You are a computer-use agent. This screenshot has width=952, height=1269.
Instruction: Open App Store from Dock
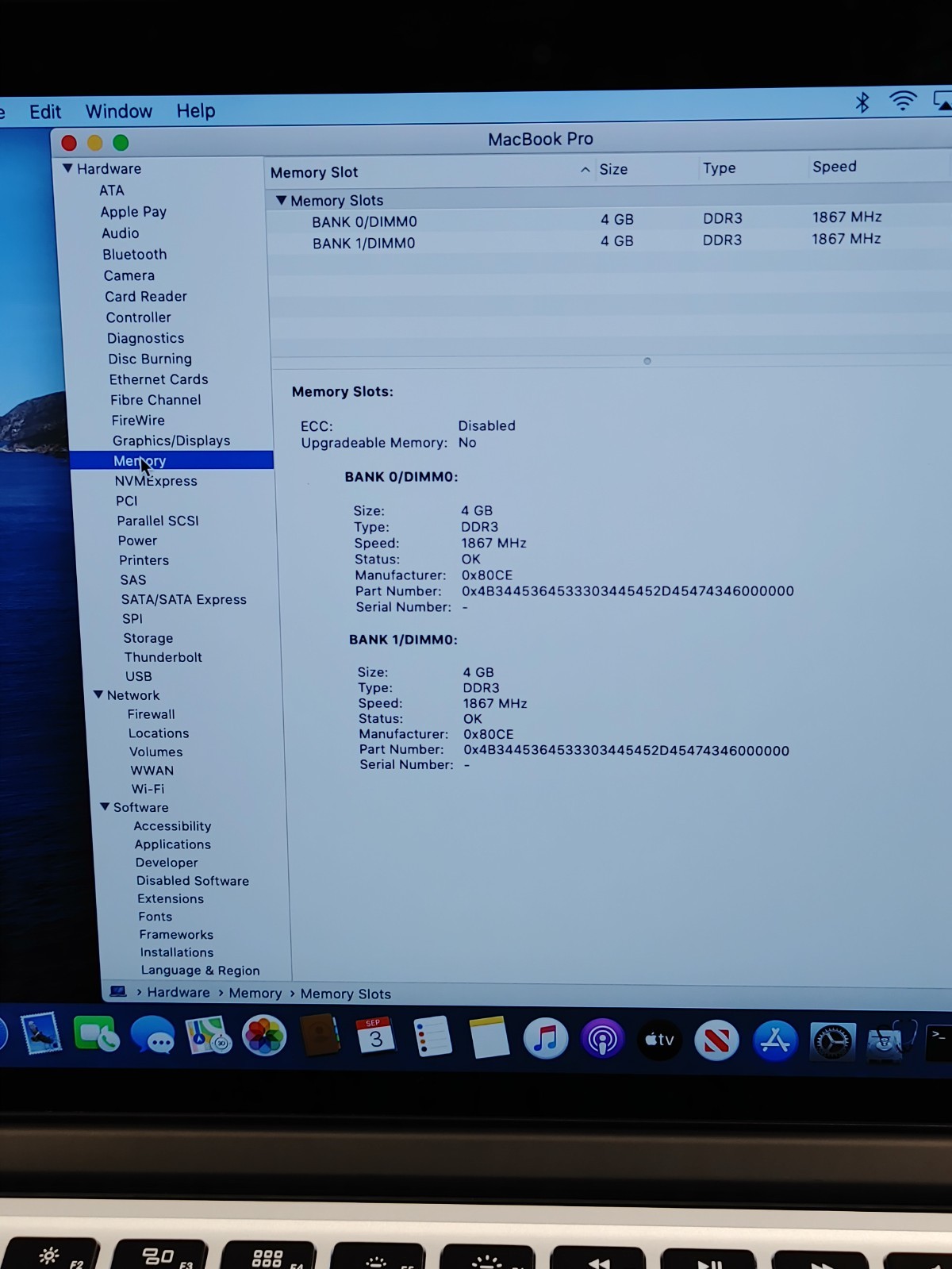click(x=774, y=1041)
